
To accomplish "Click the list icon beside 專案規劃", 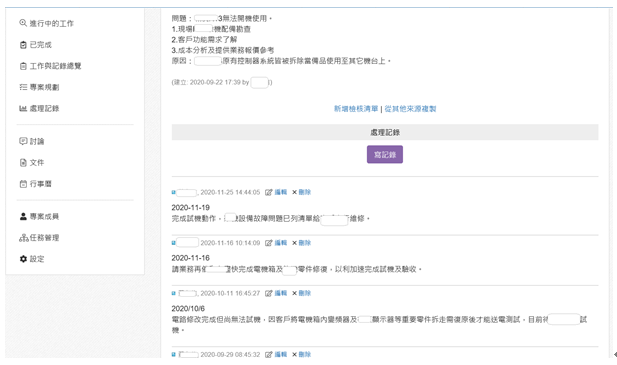I will (x=23, y=87).
